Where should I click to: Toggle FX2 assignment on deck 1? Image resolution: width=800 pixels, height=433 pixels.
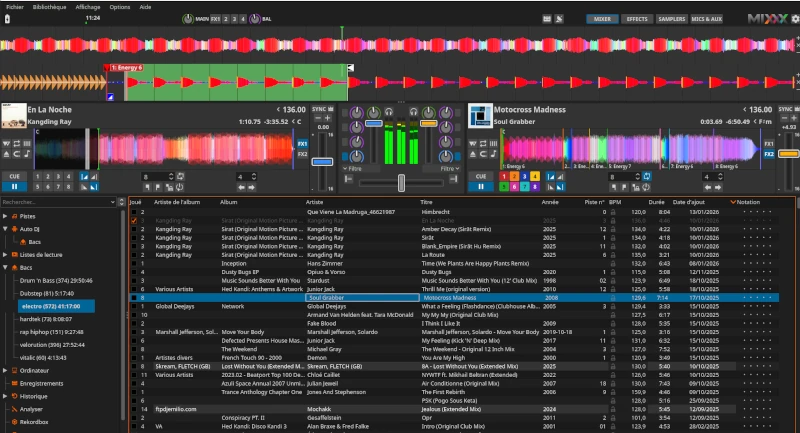pos(303,154)
